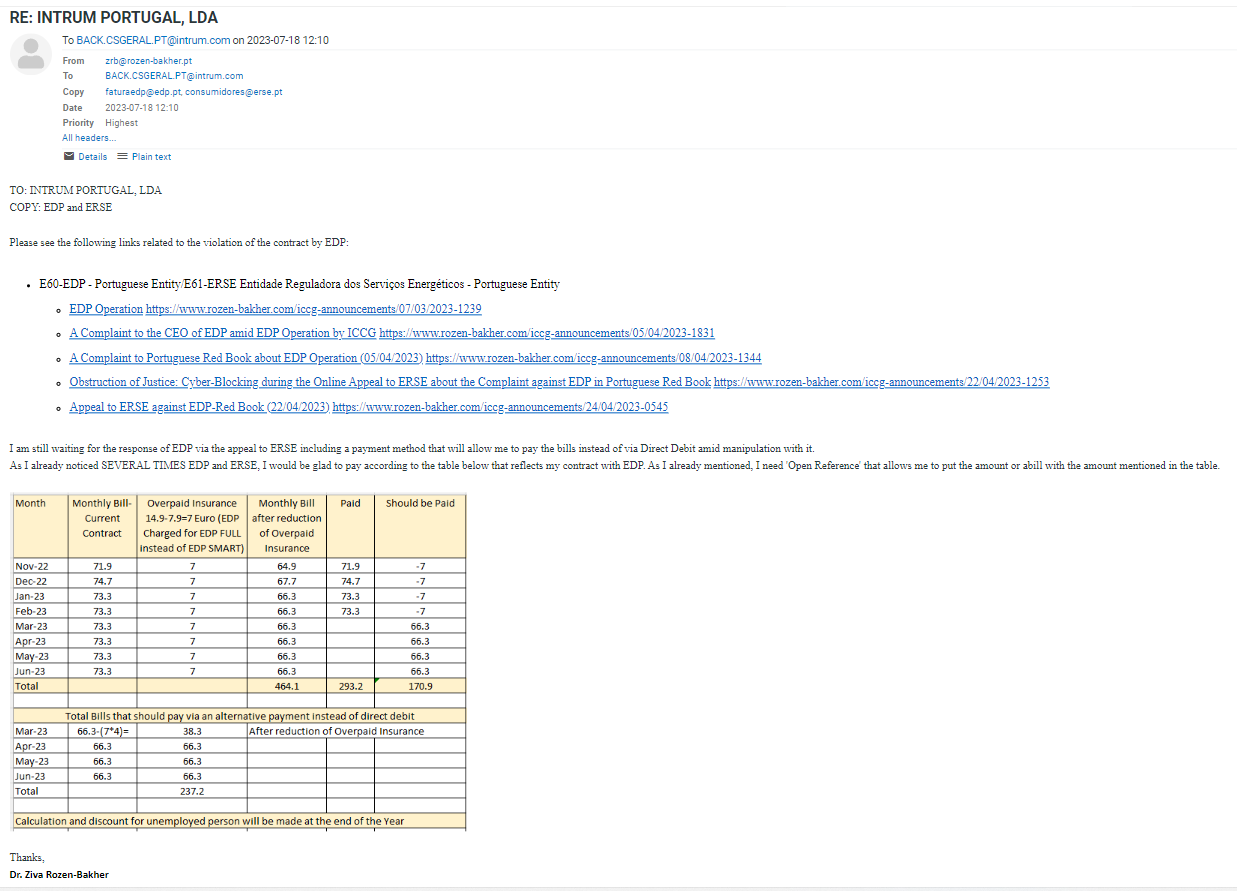Click the paid total 293.2
The width and height of the screenshot is (1237, 891).
click(x=350, y=687)
